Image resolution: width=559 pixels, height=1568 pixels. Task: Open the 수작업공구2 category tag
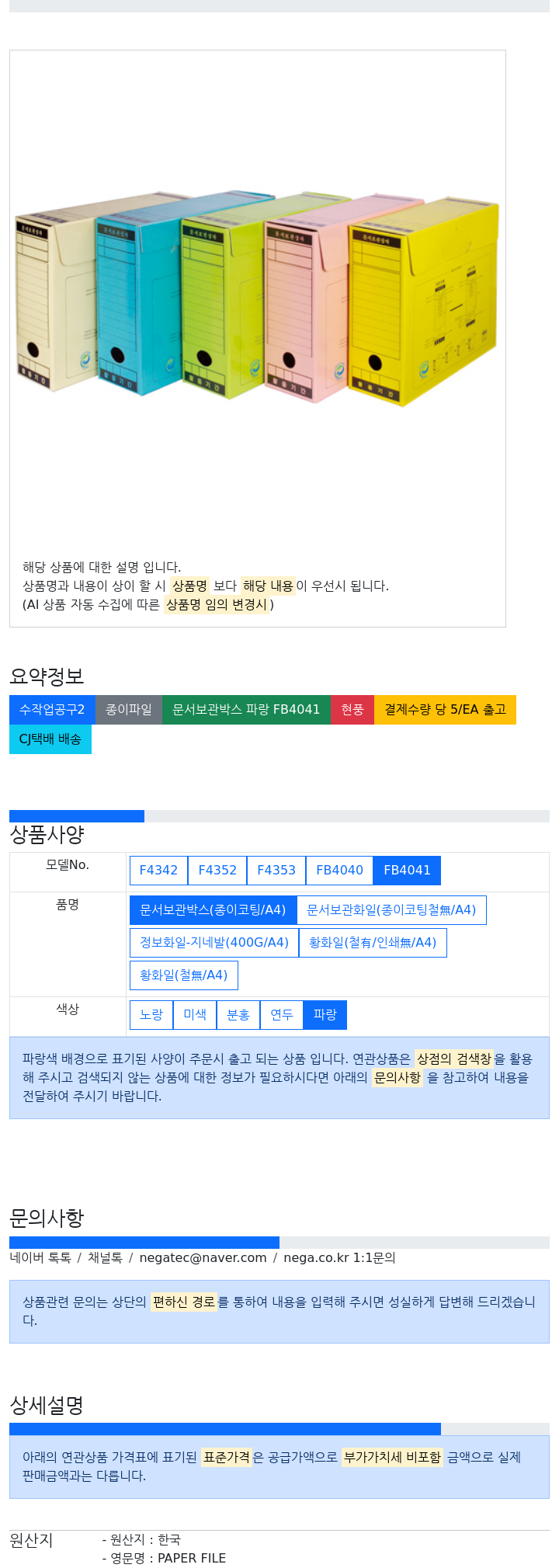point(52,709)
